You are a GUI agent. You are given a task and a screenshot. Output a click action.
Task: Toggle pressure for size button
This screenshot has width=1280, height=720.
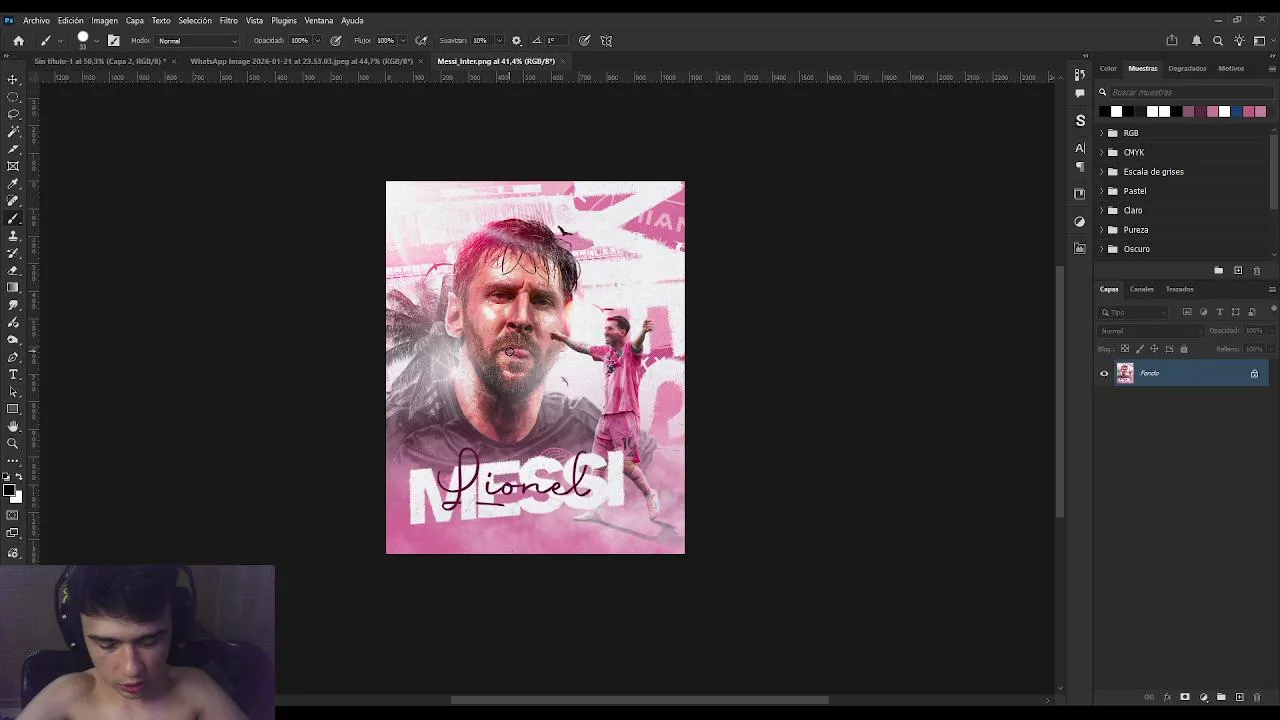(x=584, y=41)
